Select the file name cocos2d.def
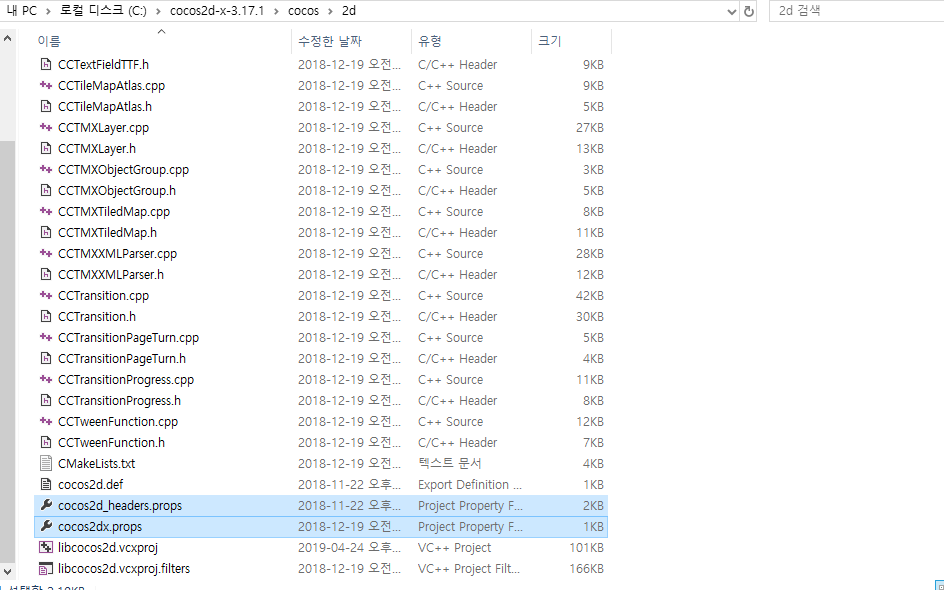This screenshot has height=590, width=944. [x=90, y=485]
